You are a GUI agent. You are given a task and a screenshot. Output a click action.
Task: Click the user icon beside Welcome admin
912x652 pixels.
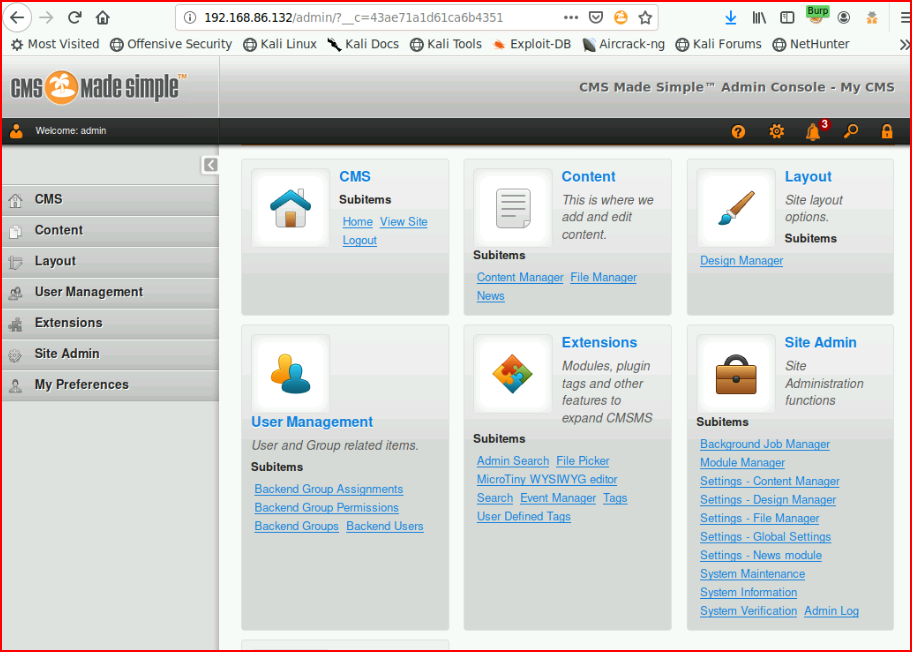(16, 131)
